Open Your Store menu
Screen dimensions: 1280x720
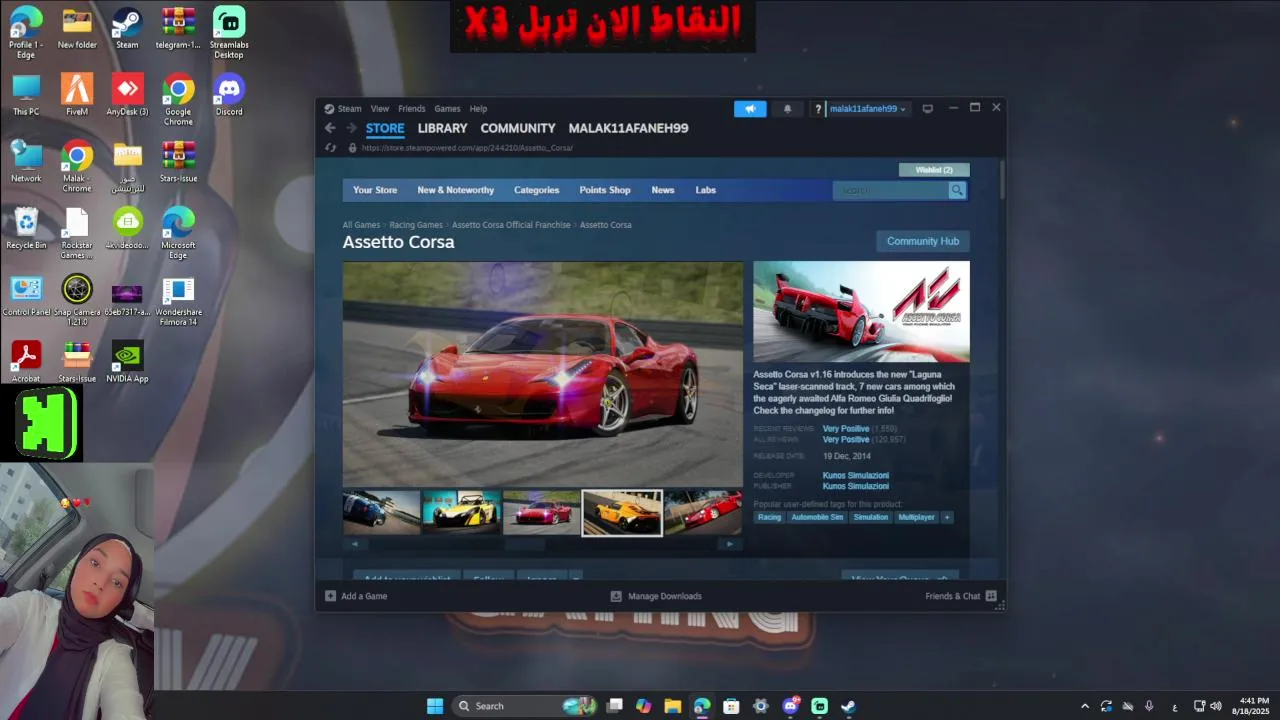[375, 190]
